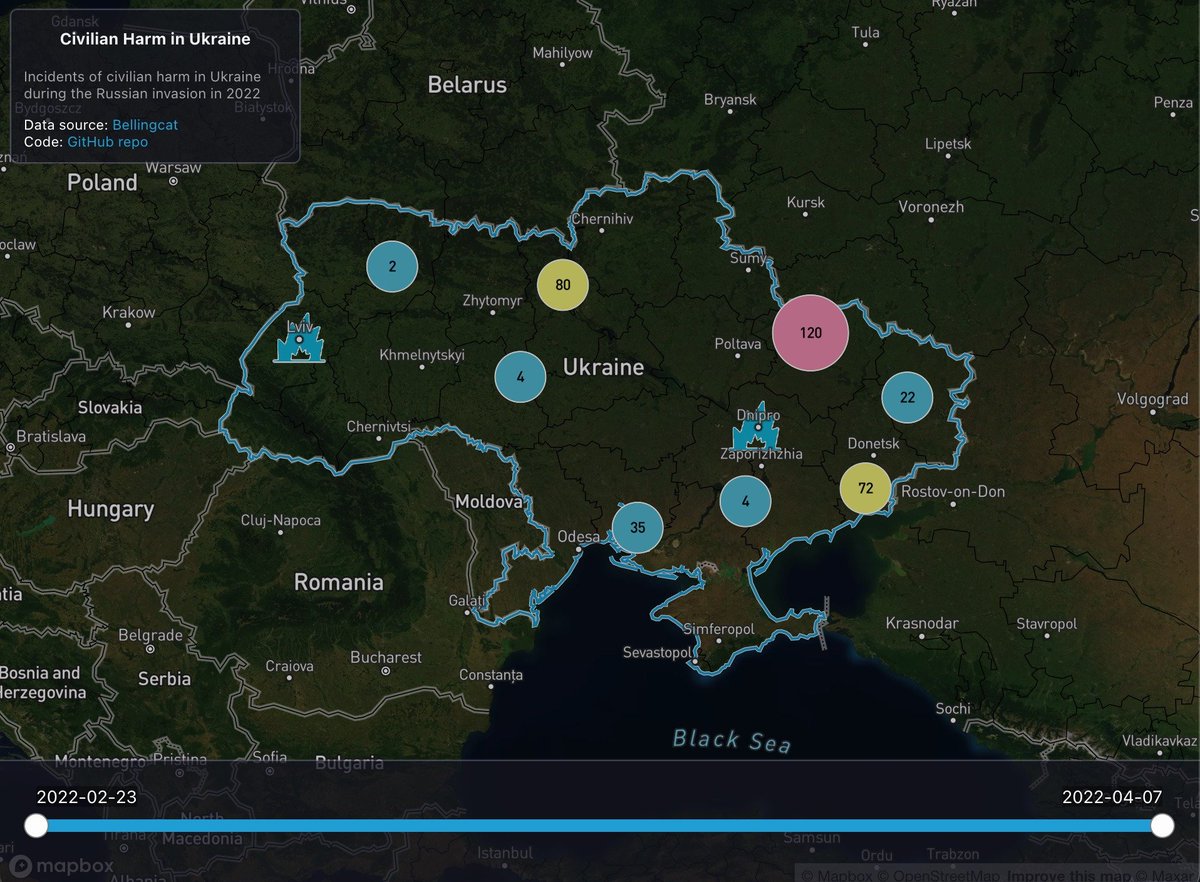Expand the cluster marker labeled 2

pyautogui.click(x=392, y=267)
